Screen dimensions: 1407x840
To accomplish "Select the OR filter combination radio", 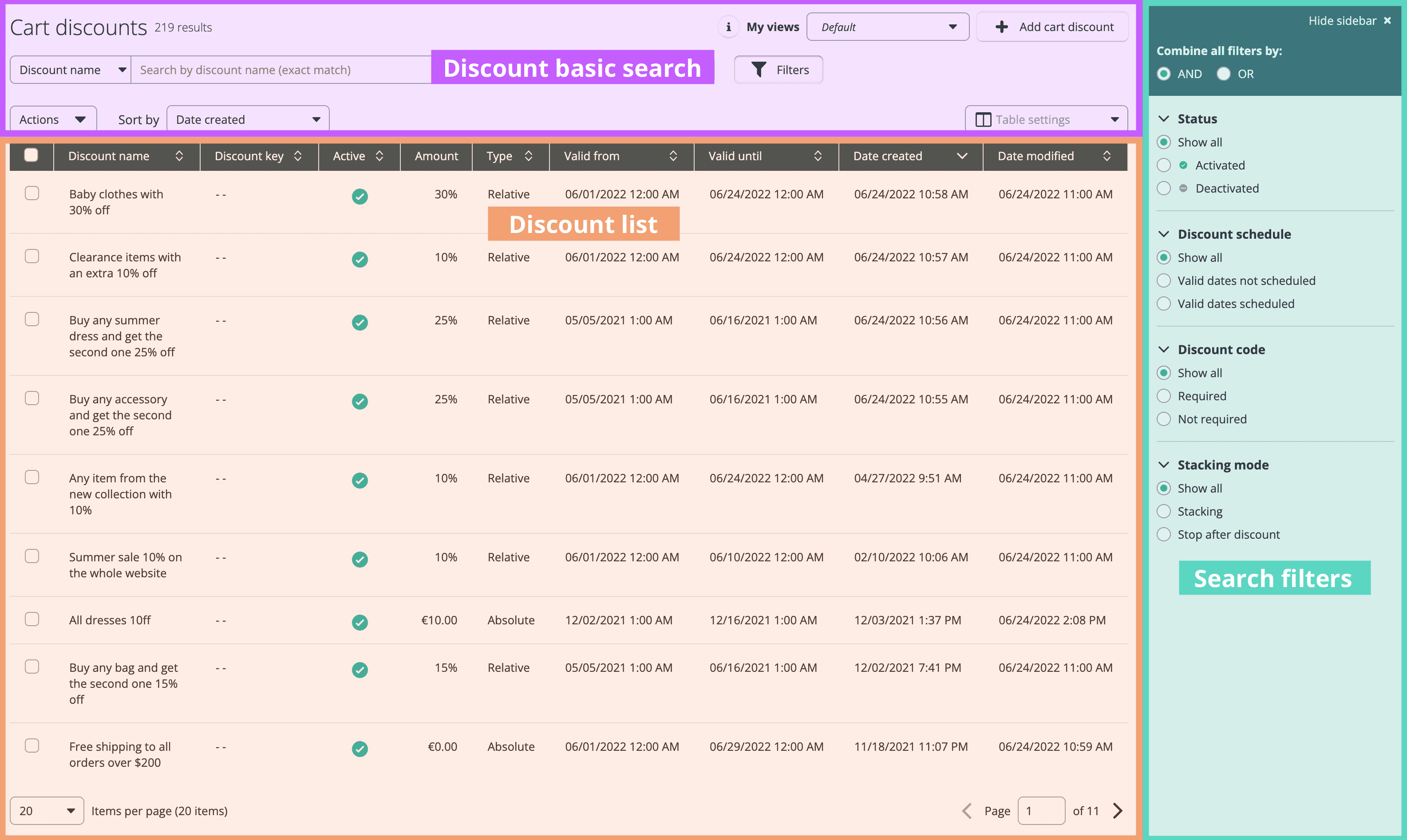I will (x=1224, y=74).
